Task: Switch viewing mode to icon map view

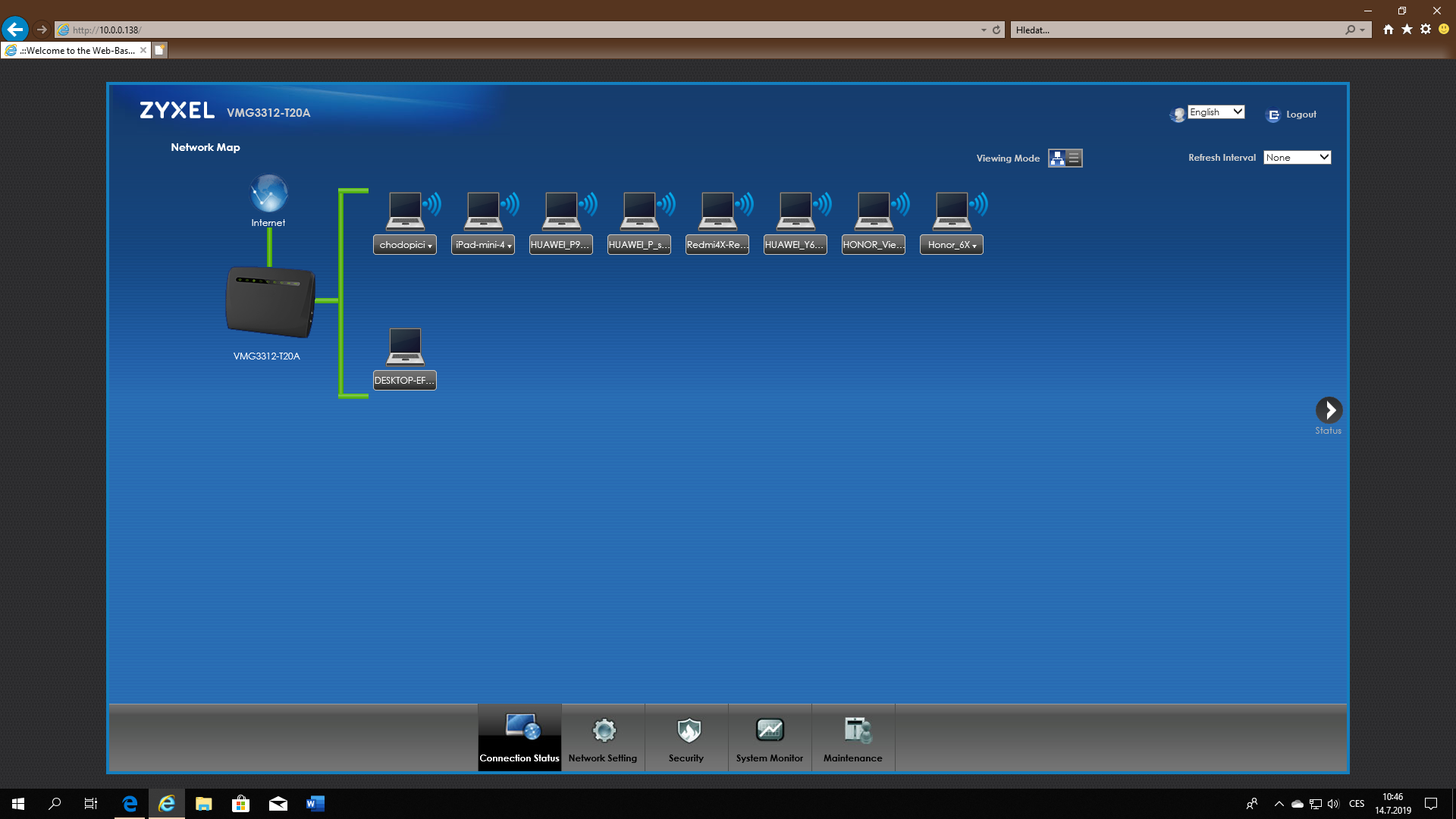Action: point(1057,158)
